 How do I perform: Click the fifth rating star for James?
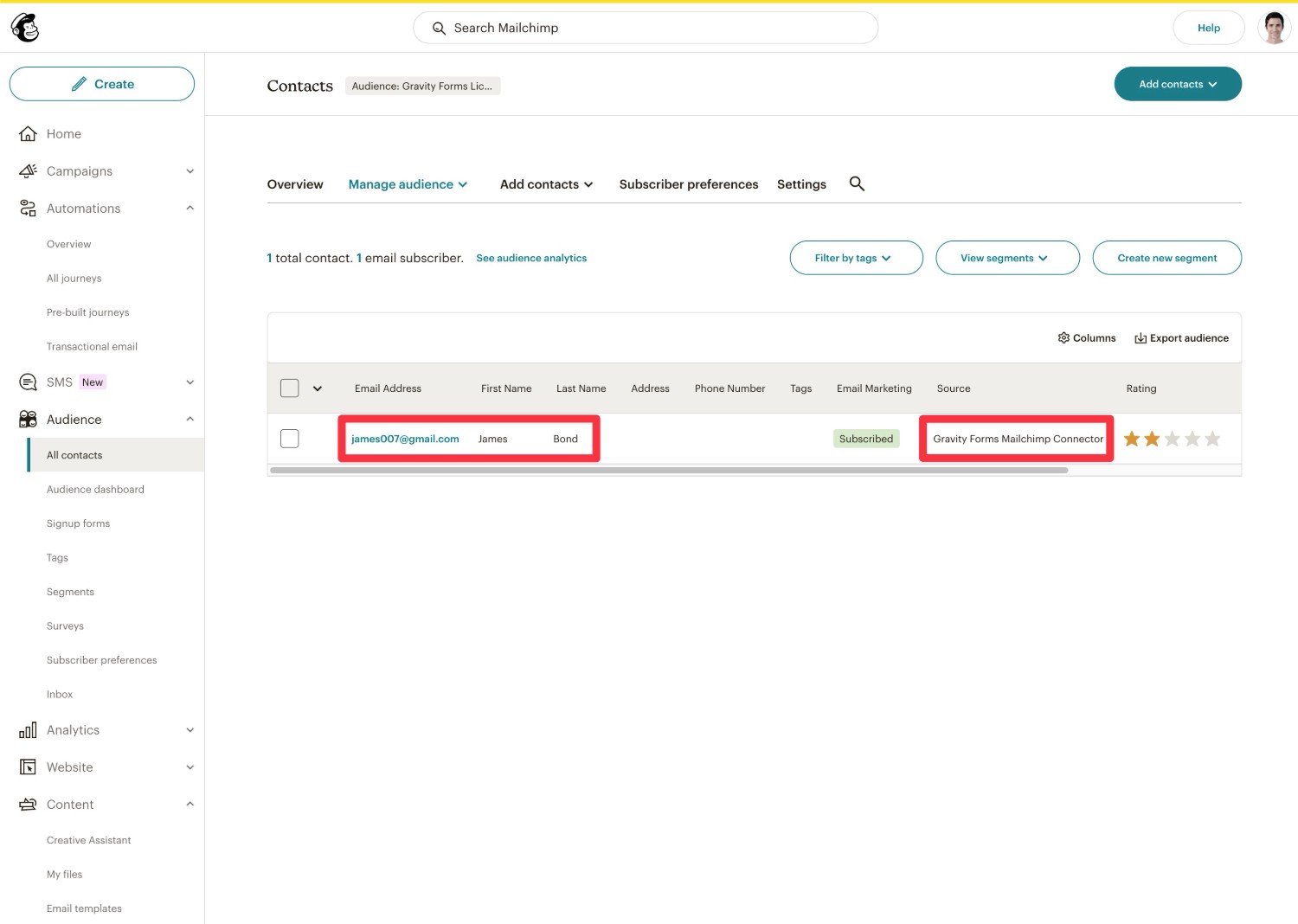click(1212, 439)
